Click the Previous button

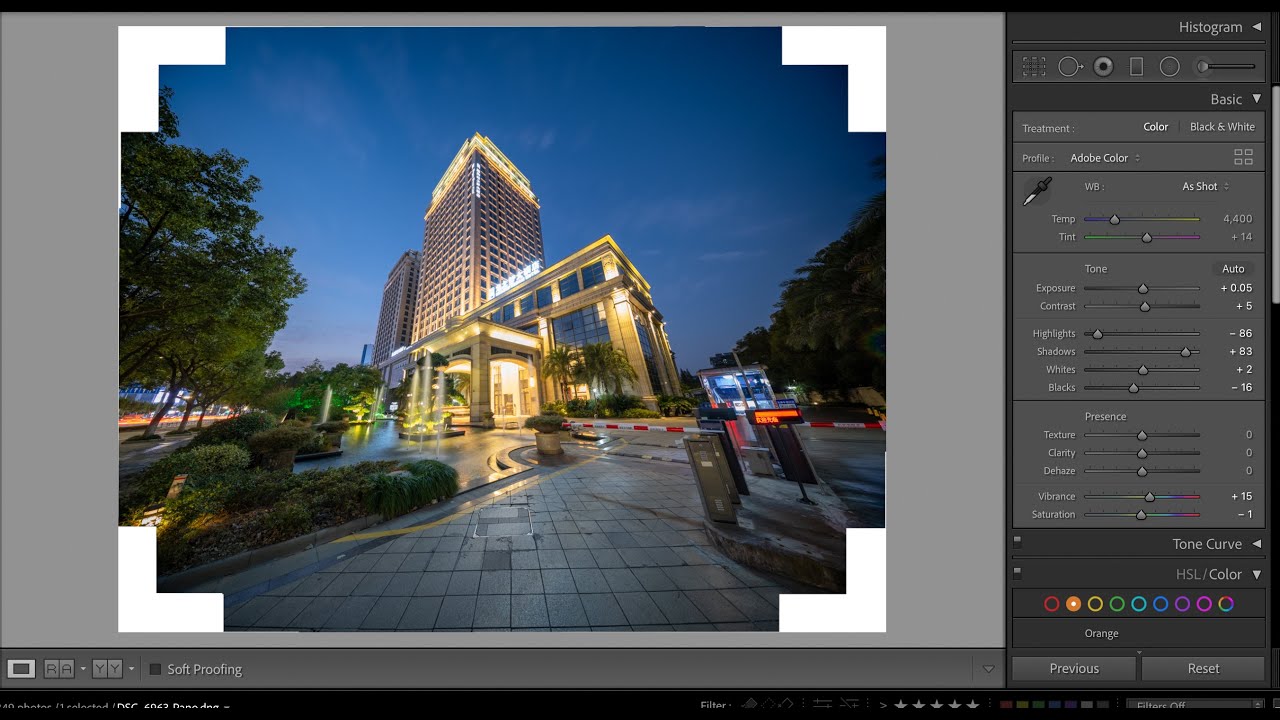coord(1074,669)
